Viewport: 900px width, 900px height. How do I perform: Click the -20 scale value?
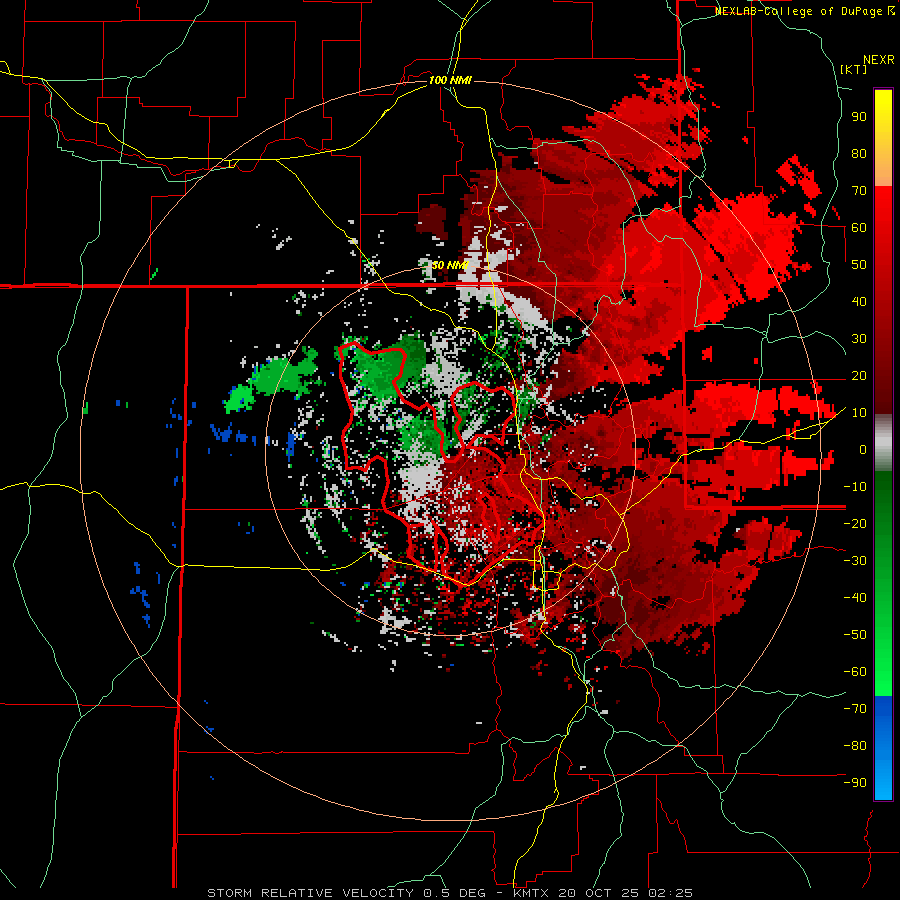(855, 523)
